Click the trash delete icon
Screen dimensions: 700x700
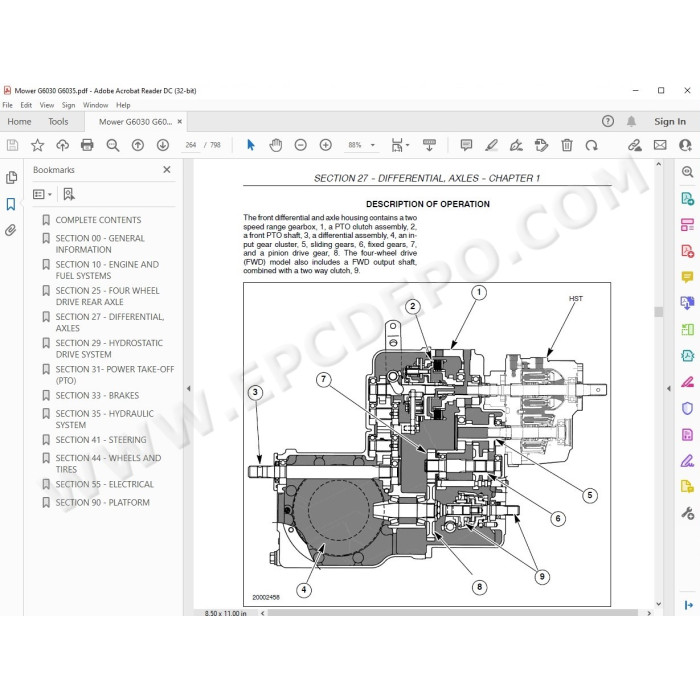click(567, 145)
